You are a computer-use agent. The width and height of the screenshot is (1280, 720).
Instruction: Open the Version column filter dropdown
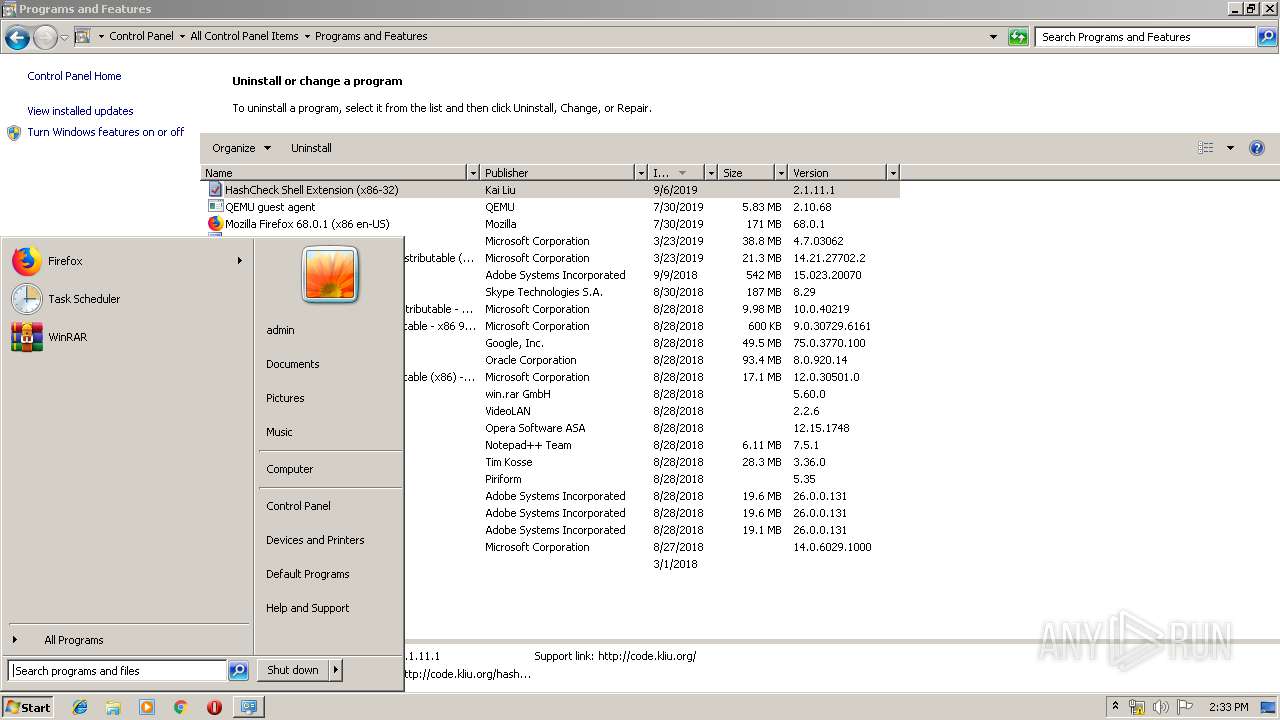coord(893,173)
